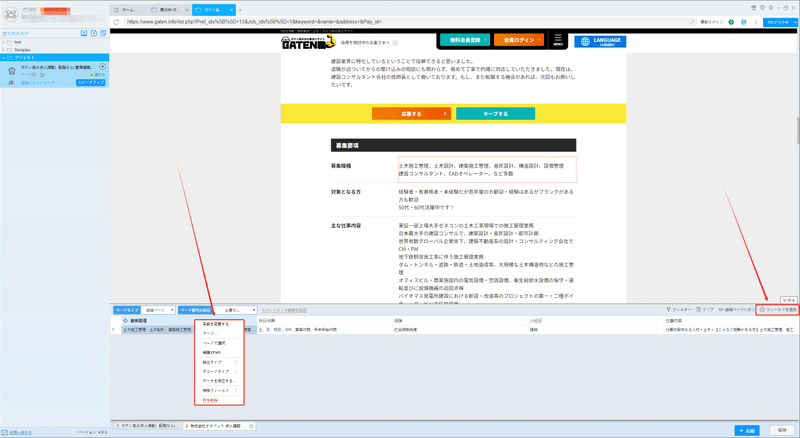Click the orange 応募する button
The height and width of the screenshot is (438, 800).
(411, 113)
